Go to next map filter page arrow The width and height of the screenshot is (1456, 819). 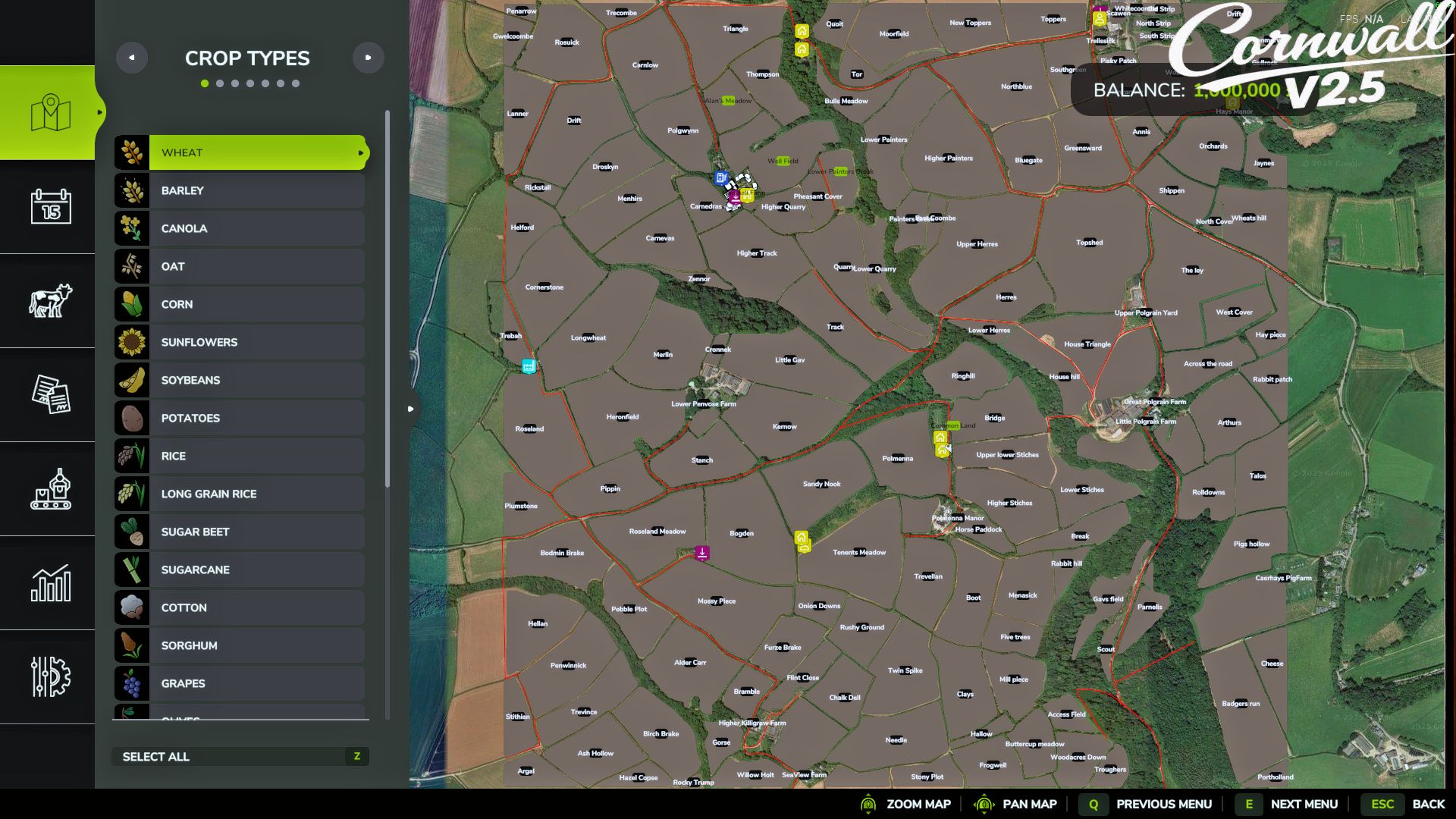click(369, 58)
